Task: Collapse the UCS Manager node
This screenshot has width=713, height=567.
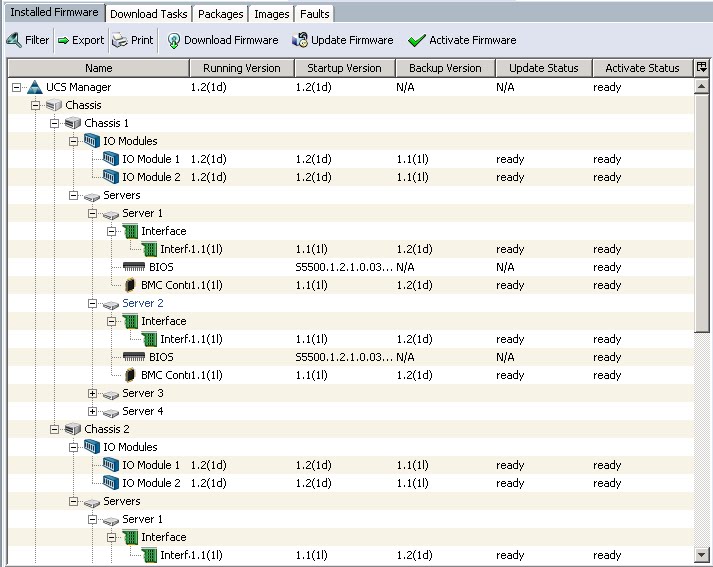Action: point(16,87)
